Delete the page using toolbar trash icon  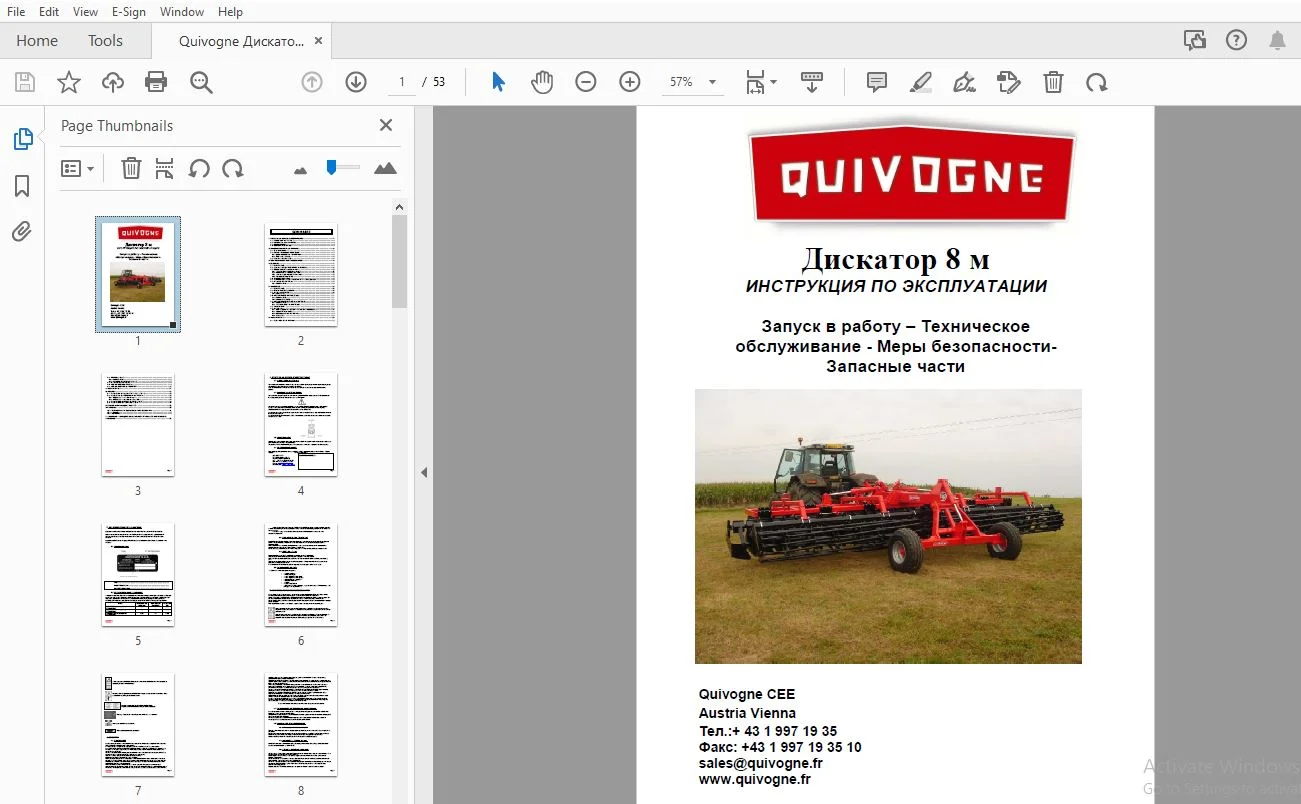coord(1053,82)
